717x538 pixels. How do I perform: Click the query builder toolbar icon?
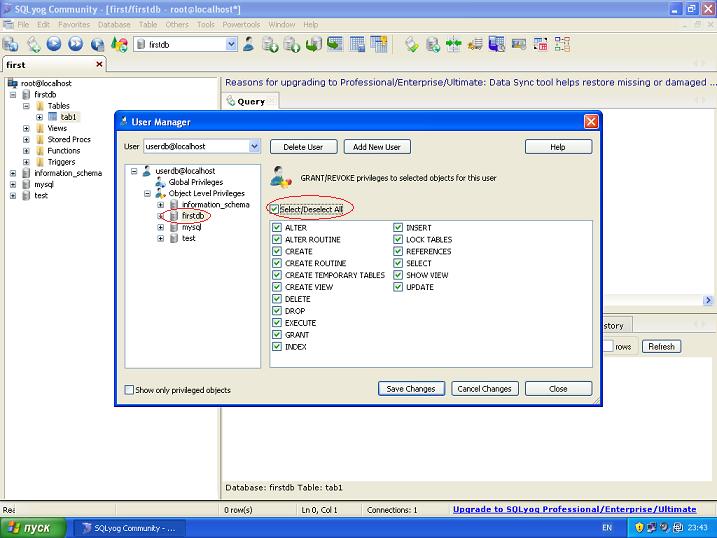tap(540, 44)
